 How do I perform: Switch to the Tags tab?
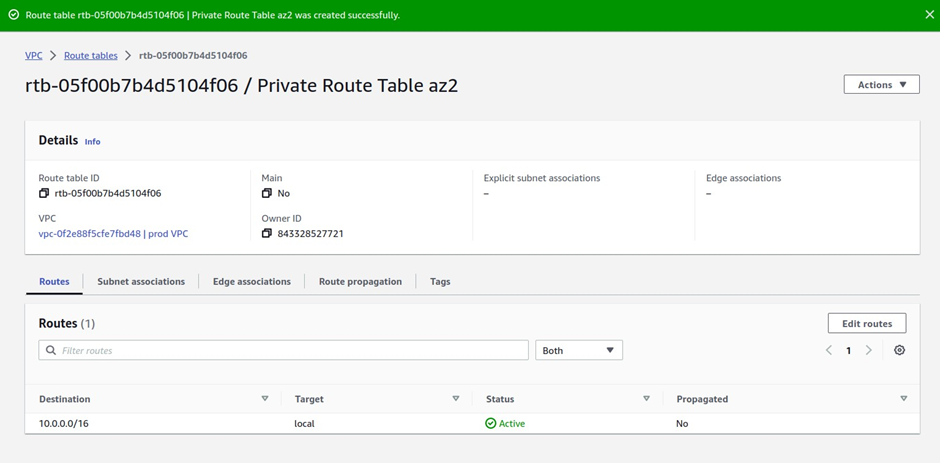pyautogui.click(x=440, y=281)
